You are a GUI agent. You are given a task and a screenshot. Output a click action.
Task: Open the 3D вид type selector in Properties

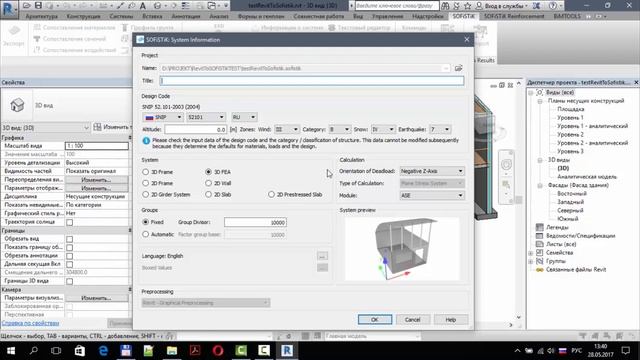45,128
